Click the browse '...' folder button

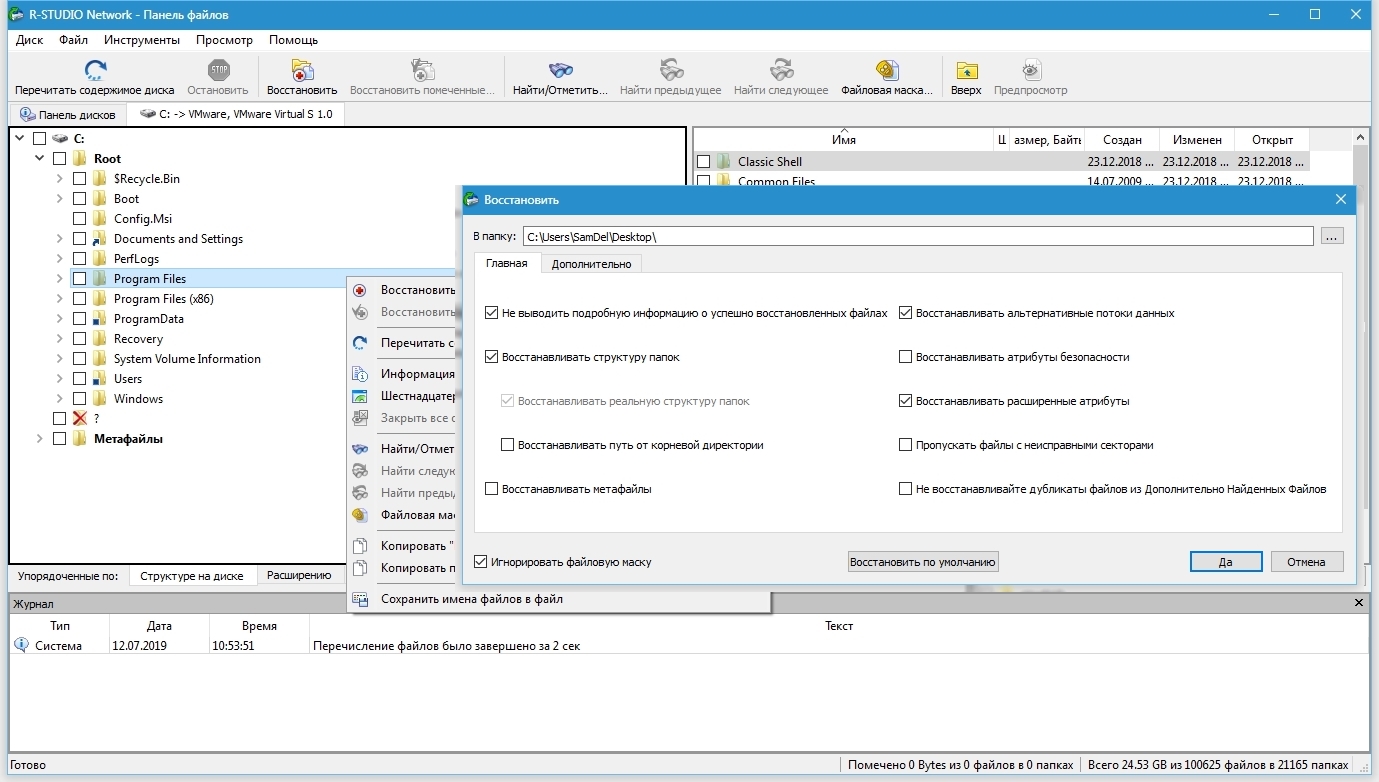1331,236
